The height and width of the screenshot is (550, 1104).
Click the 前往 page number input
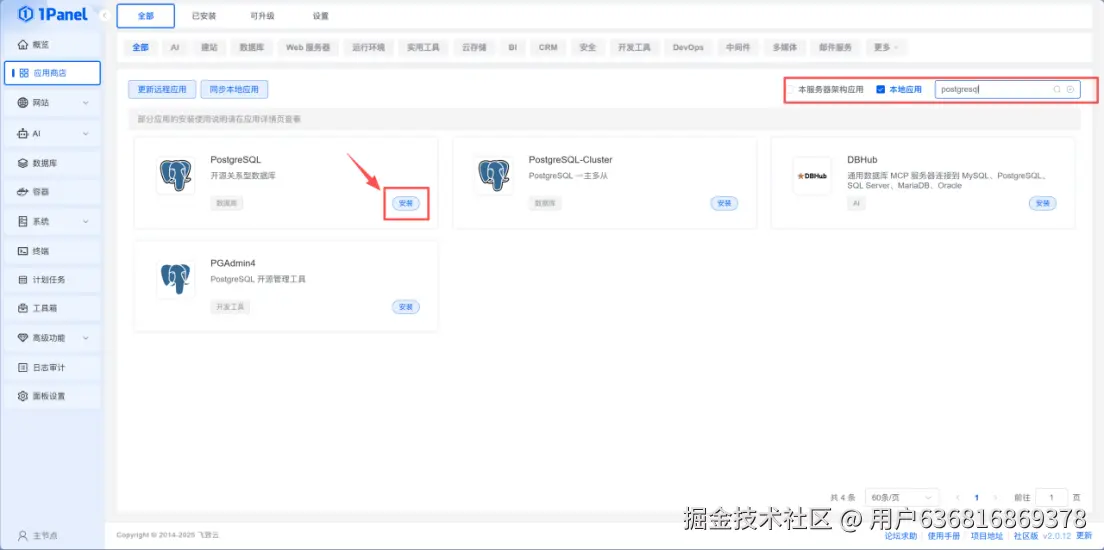point(1052,497)
